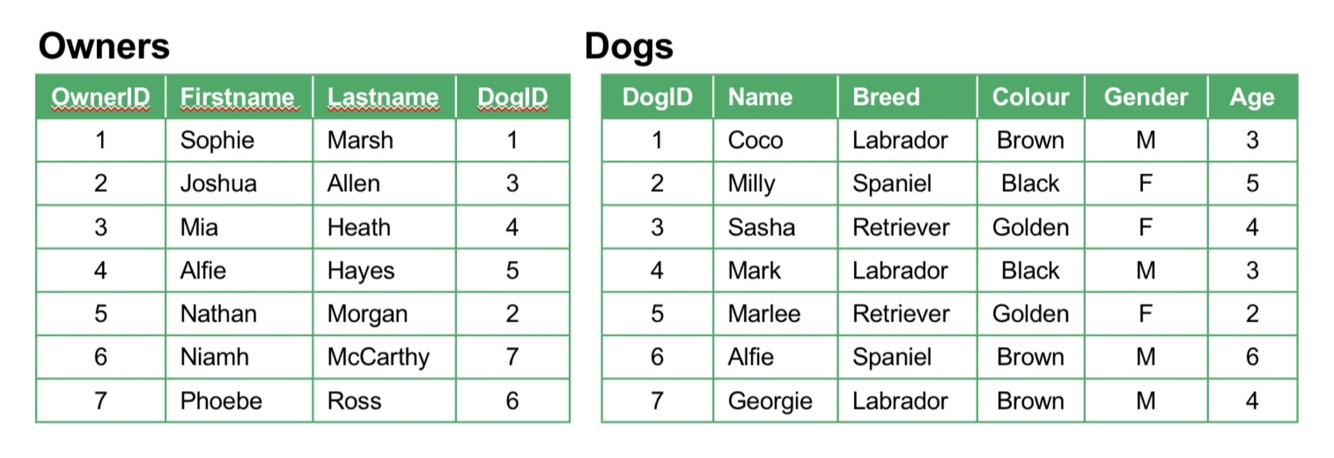Screen dimensions: 1334x458
Task: Select the Firstname header in Owners table
Action: coord(238,97)
